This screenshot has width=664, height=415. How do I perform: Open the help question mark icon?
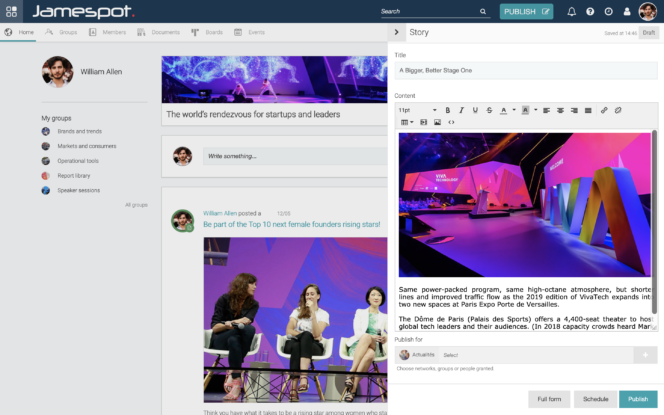tap(590, 12)
